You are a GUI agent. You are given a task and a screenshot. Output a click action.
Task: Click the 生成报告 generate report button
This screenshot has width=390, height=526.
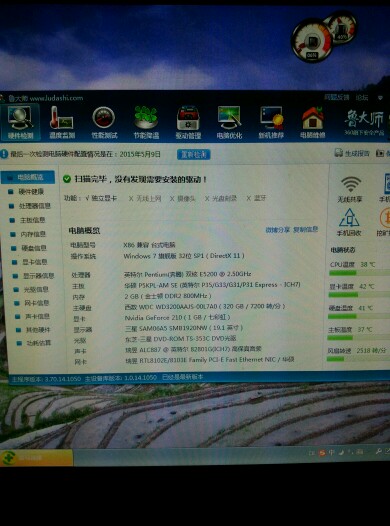352,153
